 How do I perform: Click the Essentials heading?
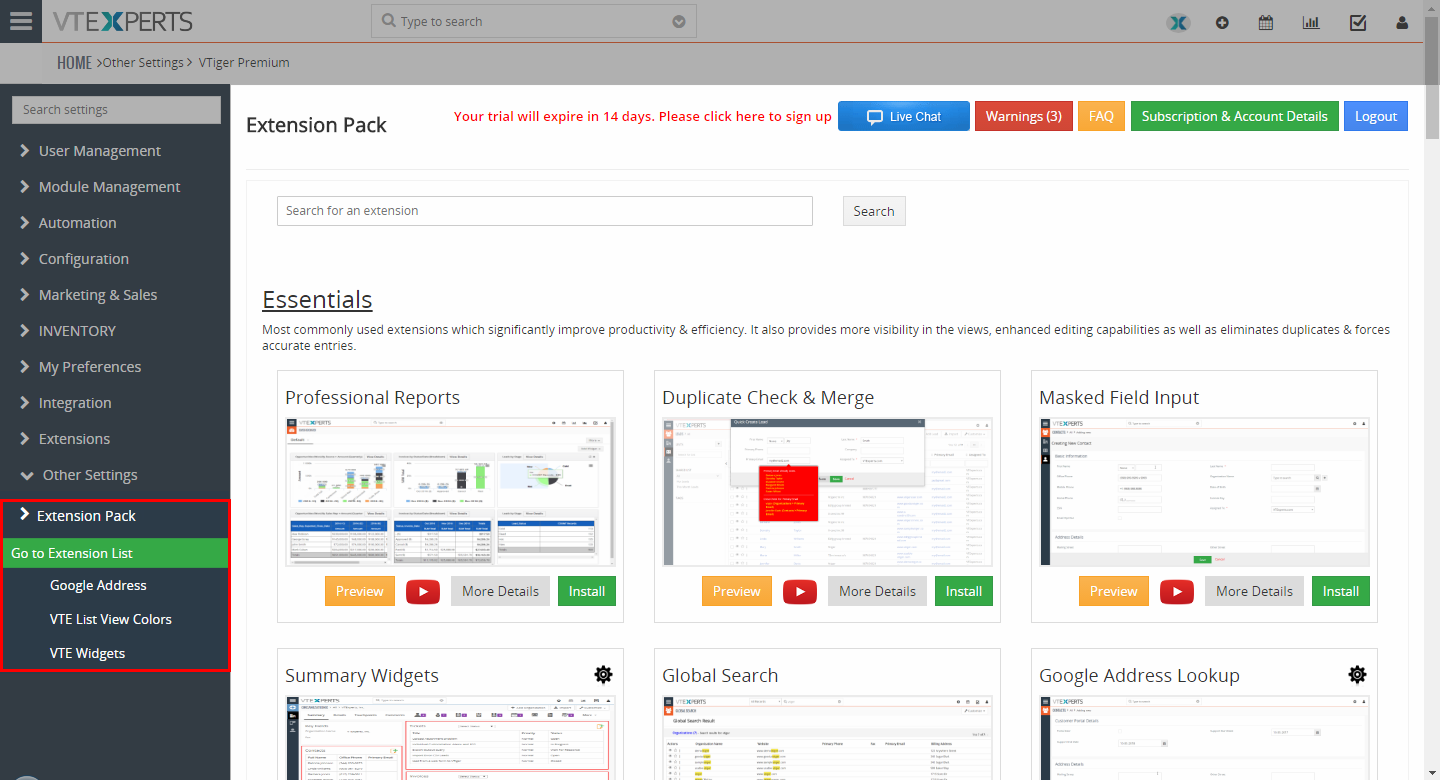[x=317, y=300]
